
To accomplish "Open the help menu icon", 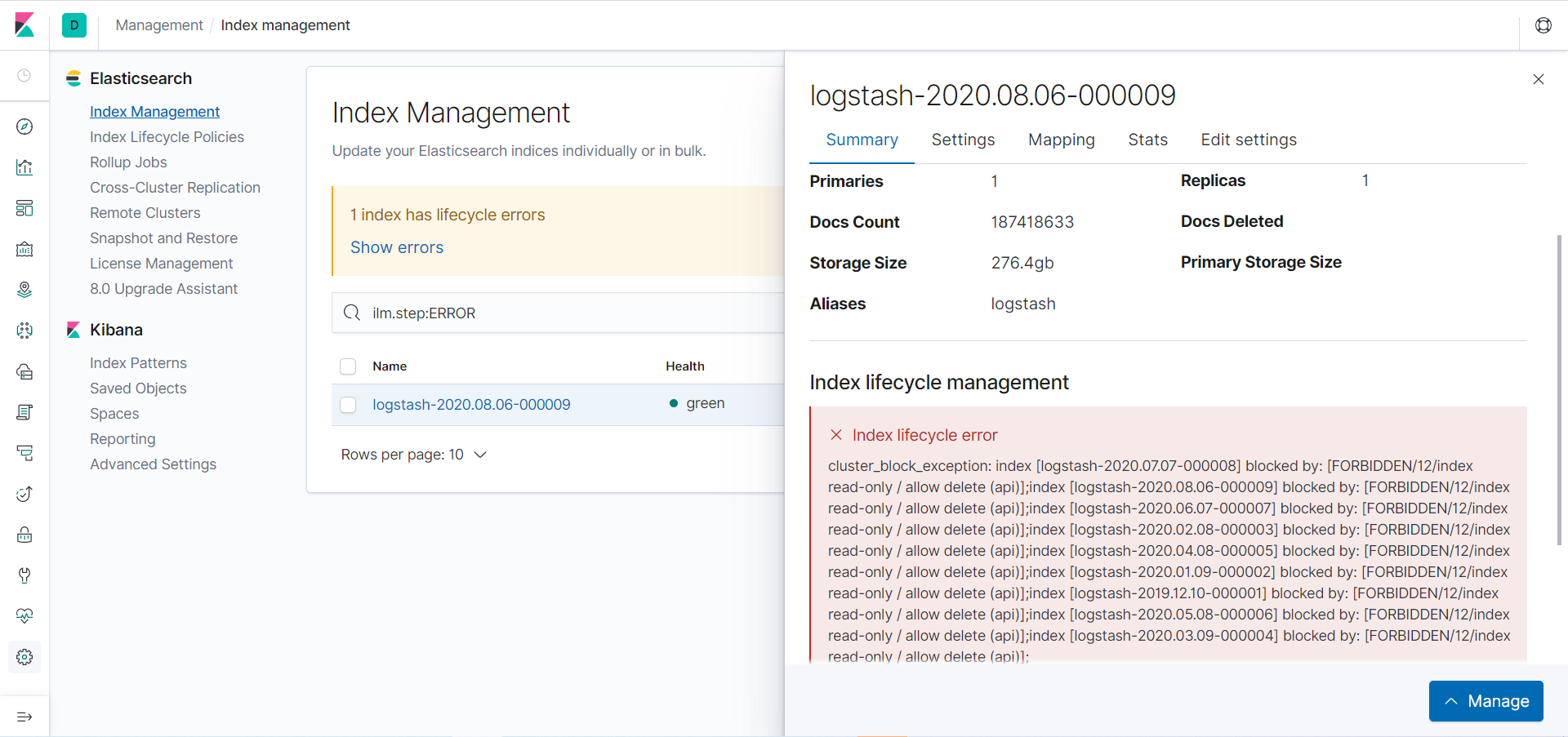I will click(x=1543, y=25).
